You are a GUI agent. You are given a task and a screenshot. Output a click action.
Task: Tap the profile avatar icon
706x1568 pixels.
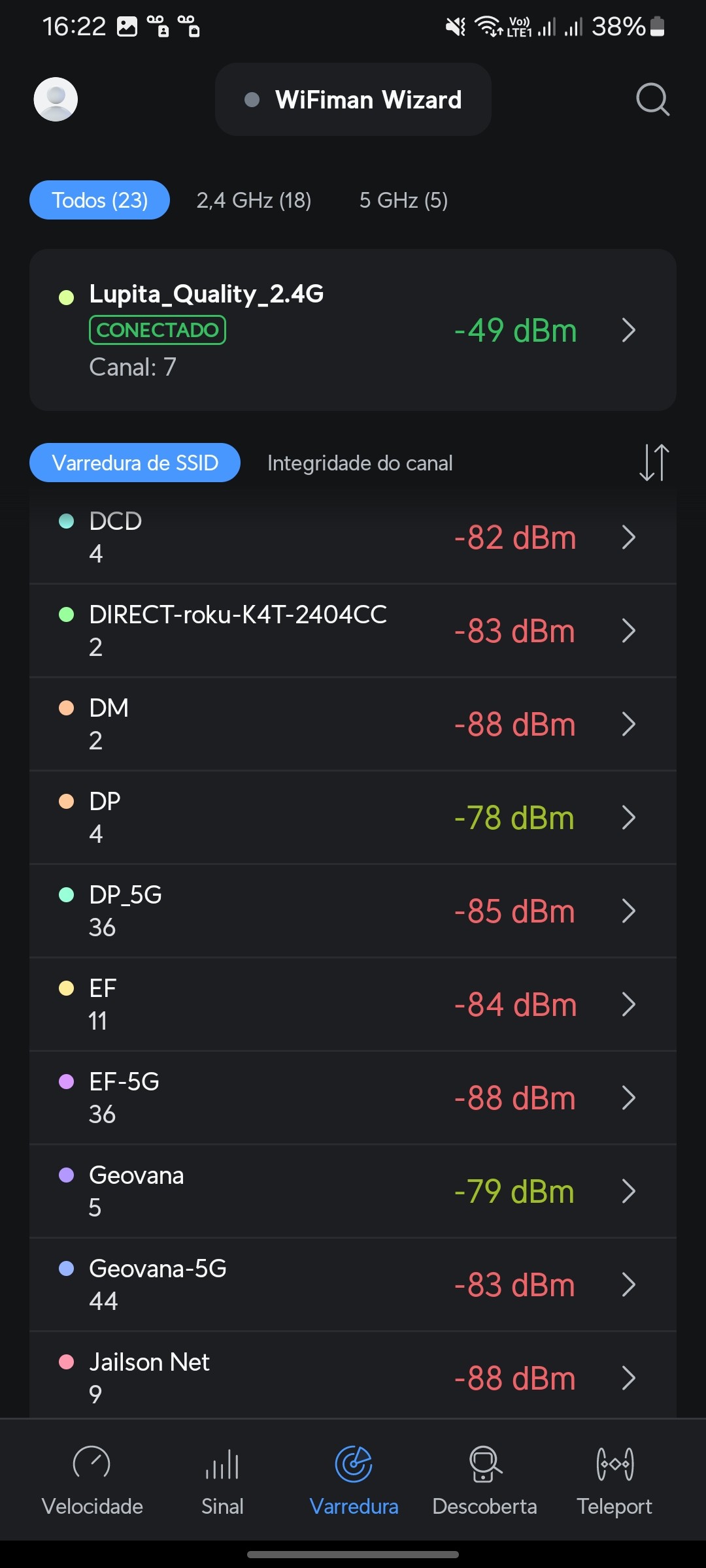pos(56,99)
